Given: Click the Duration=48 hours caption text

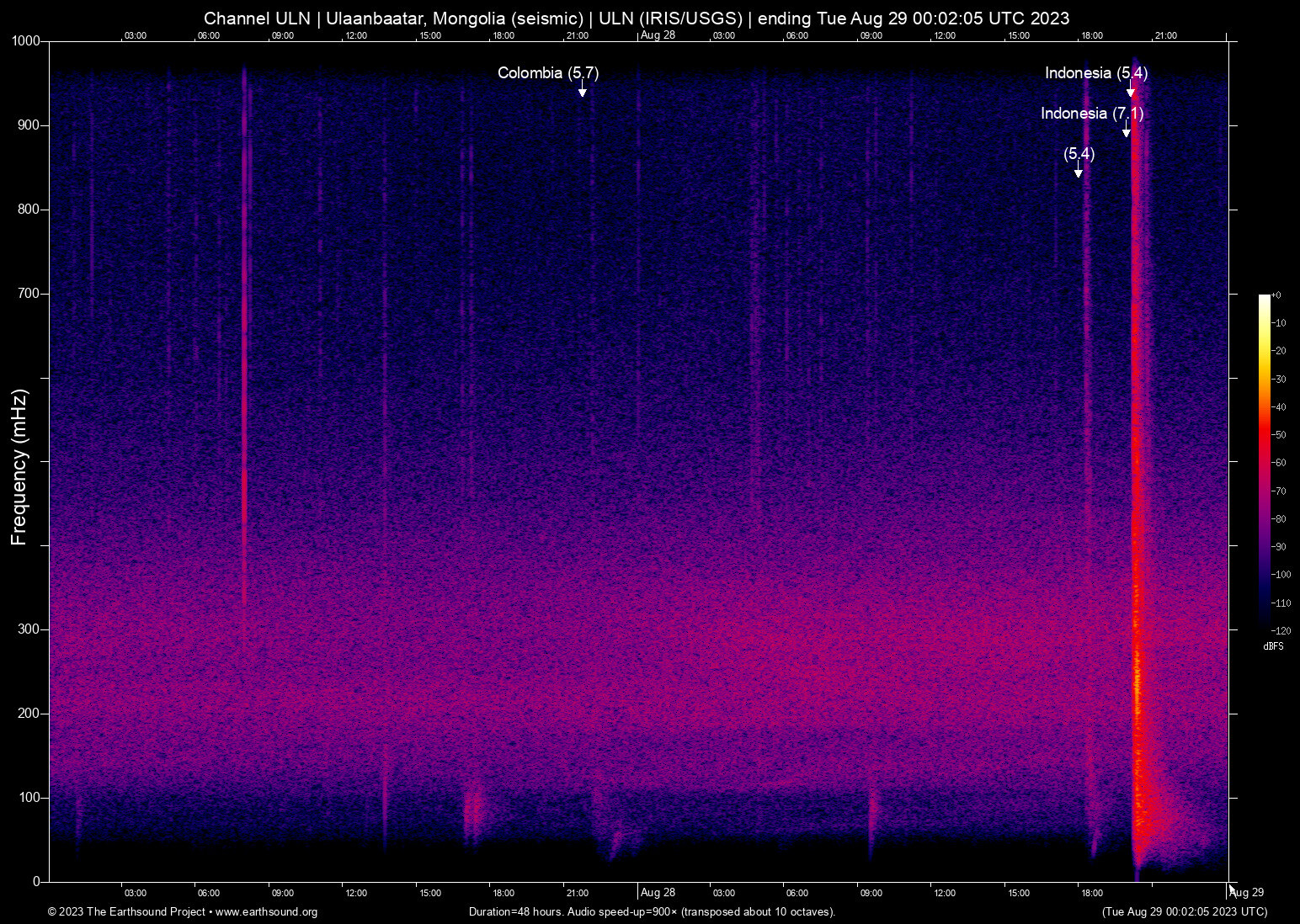Looking at the screenshot, I should [x=653, y=912].
